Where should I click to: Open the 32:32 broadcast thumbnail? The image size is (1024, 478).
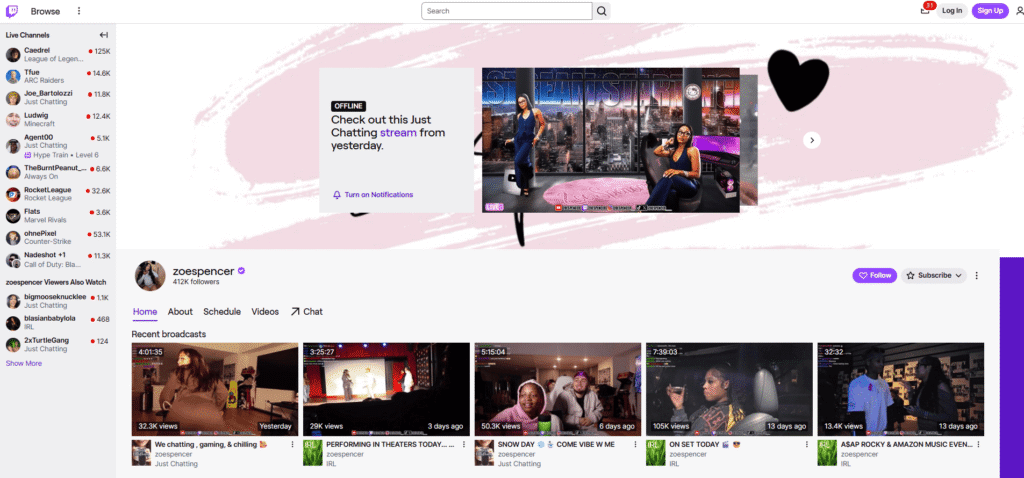point(901,389)
